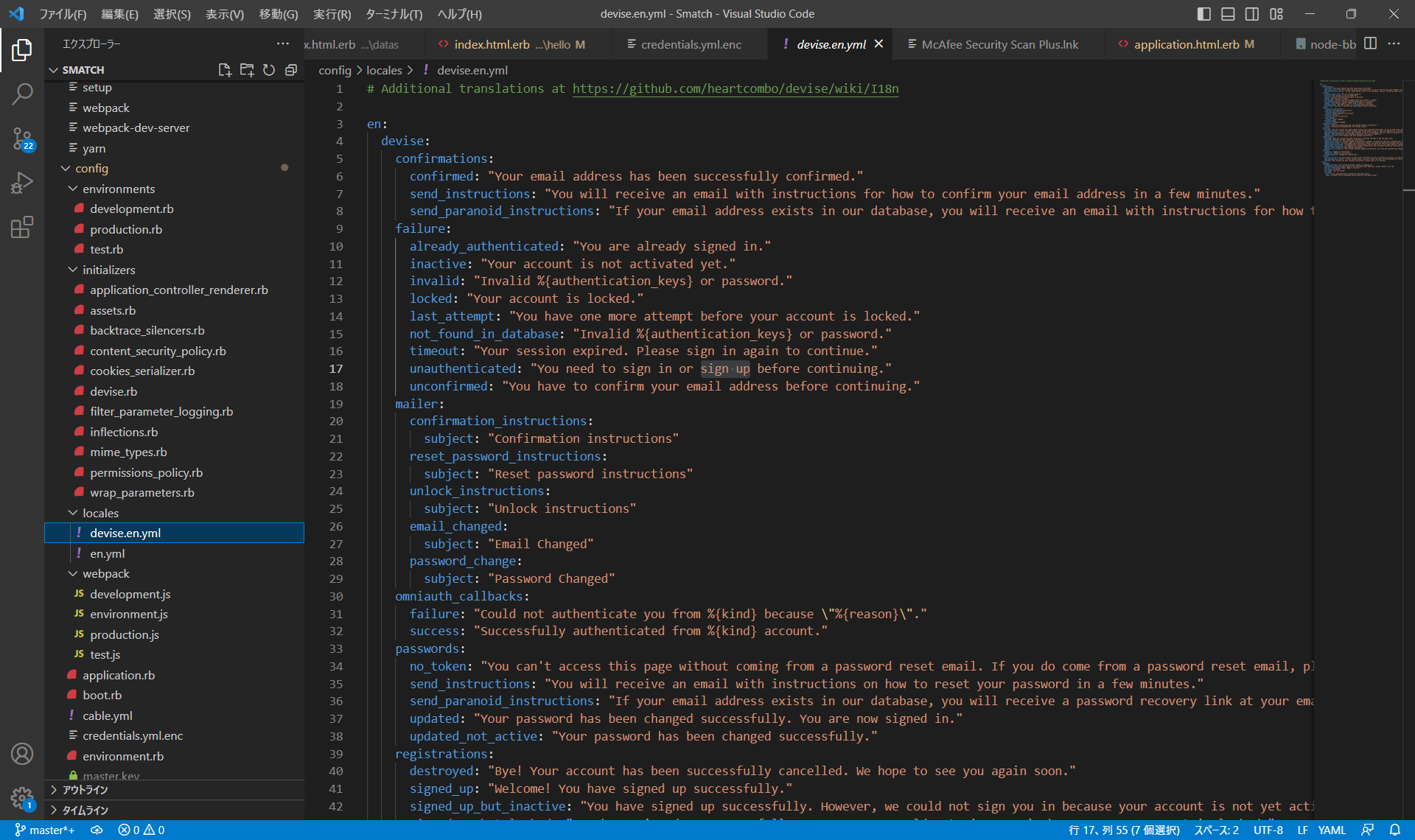1415x840 pixels.
Task: Place cursor on passwords key line
Action: [430, 648]
